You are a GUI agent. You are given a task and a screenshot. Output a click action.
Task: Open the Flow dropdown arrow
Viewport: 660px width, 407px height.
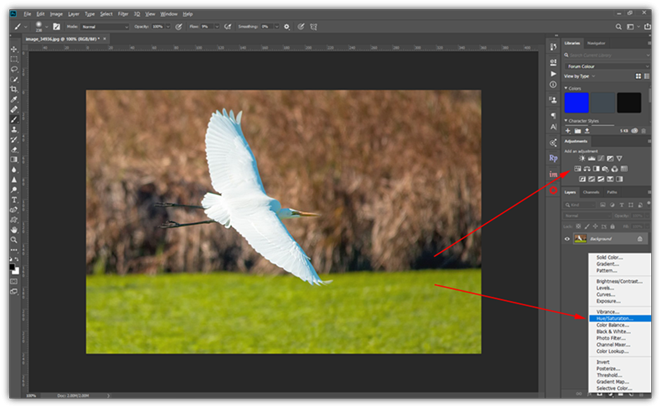tap(217, 27)
